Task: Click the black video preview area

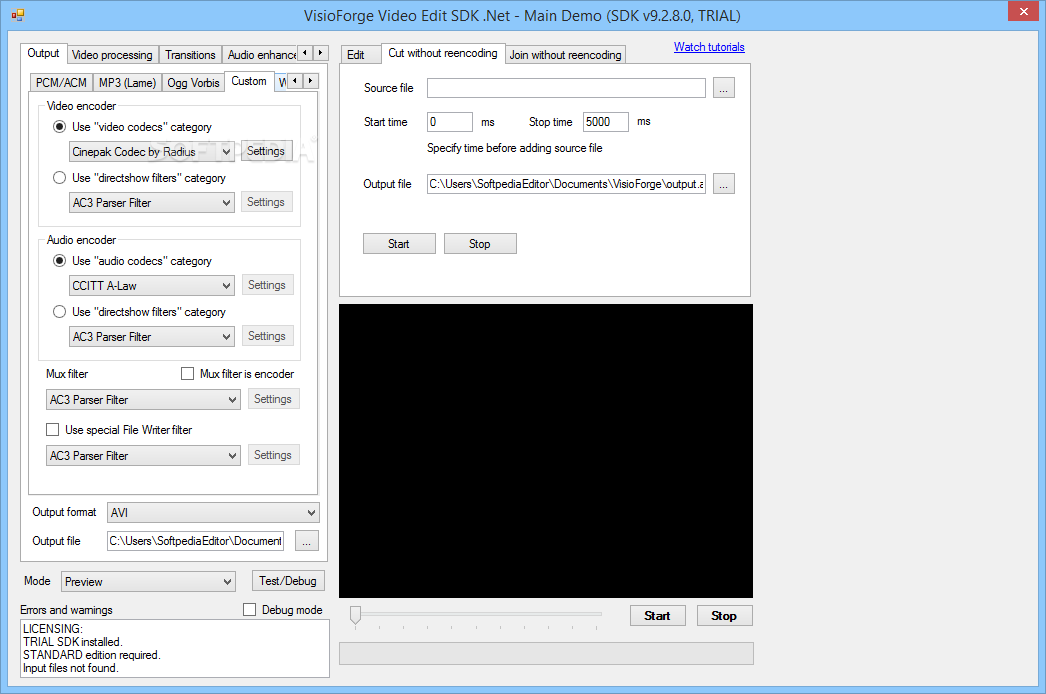Action: pos(546,451)
